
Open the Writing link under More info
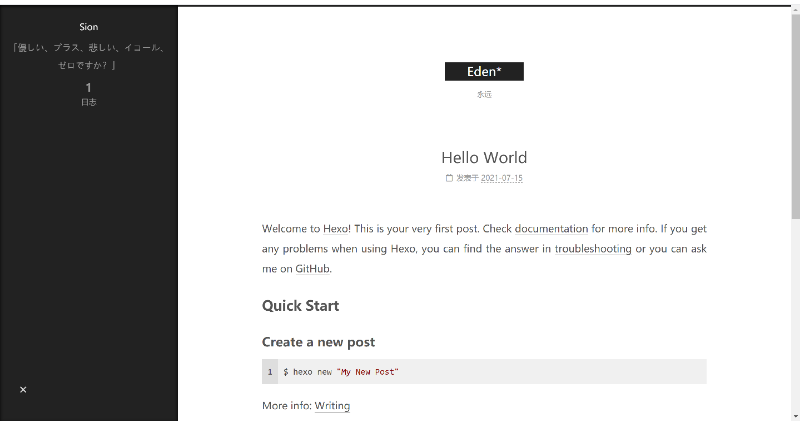click(332, 406)
